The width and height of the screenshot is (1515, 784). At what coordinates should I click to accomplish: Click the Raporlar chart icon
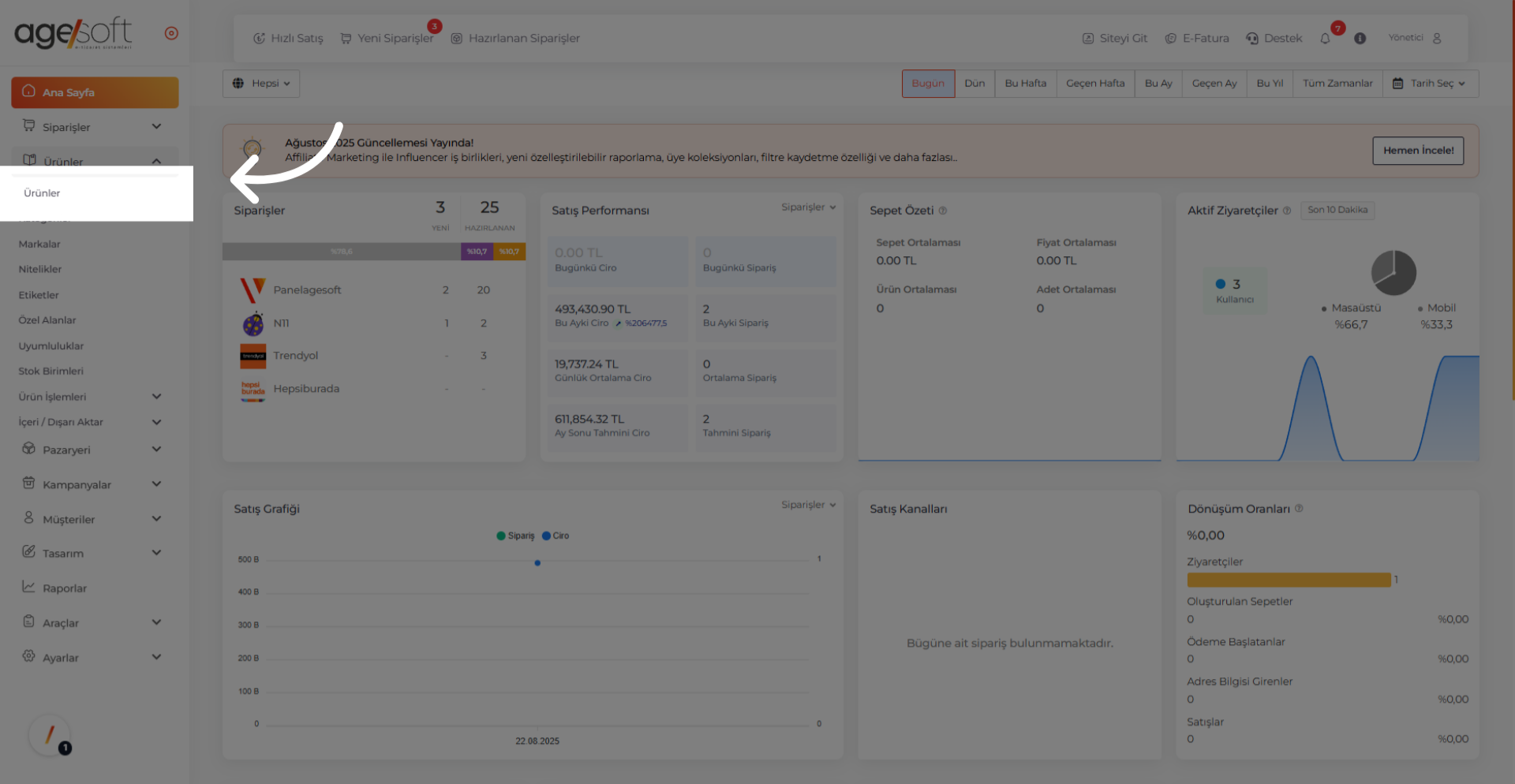(28, 587)
